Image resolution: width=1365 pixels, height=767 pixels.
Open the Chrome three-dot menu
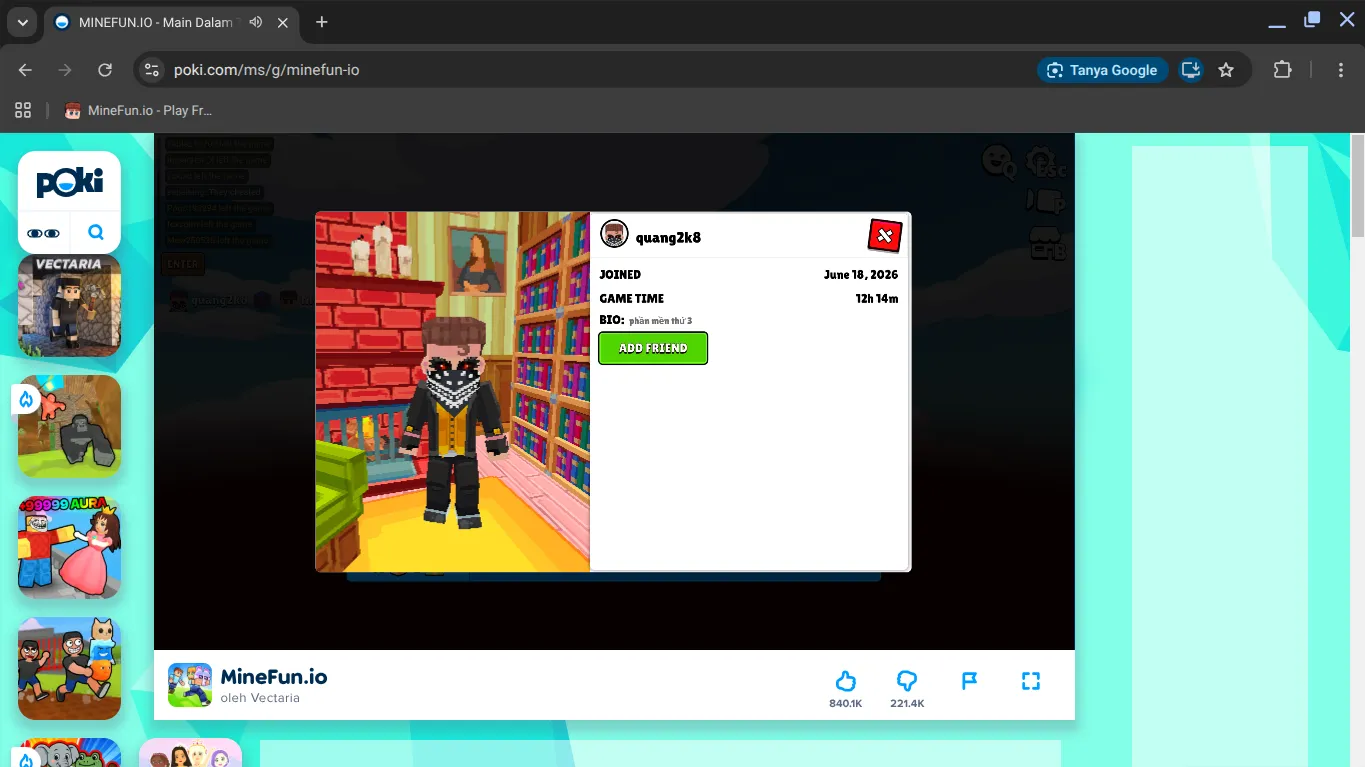(1341, 70)
